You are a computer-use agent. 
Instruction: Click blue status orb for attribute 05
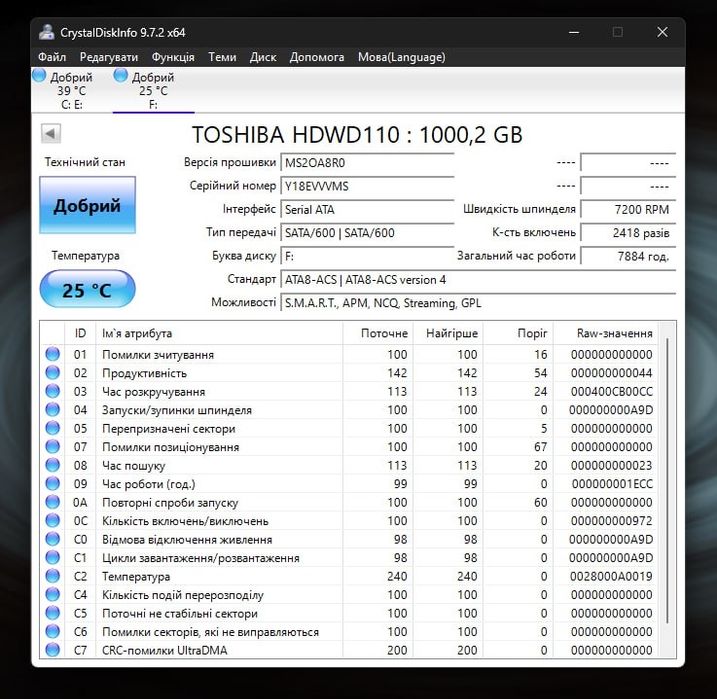click(x=53, y=428)
